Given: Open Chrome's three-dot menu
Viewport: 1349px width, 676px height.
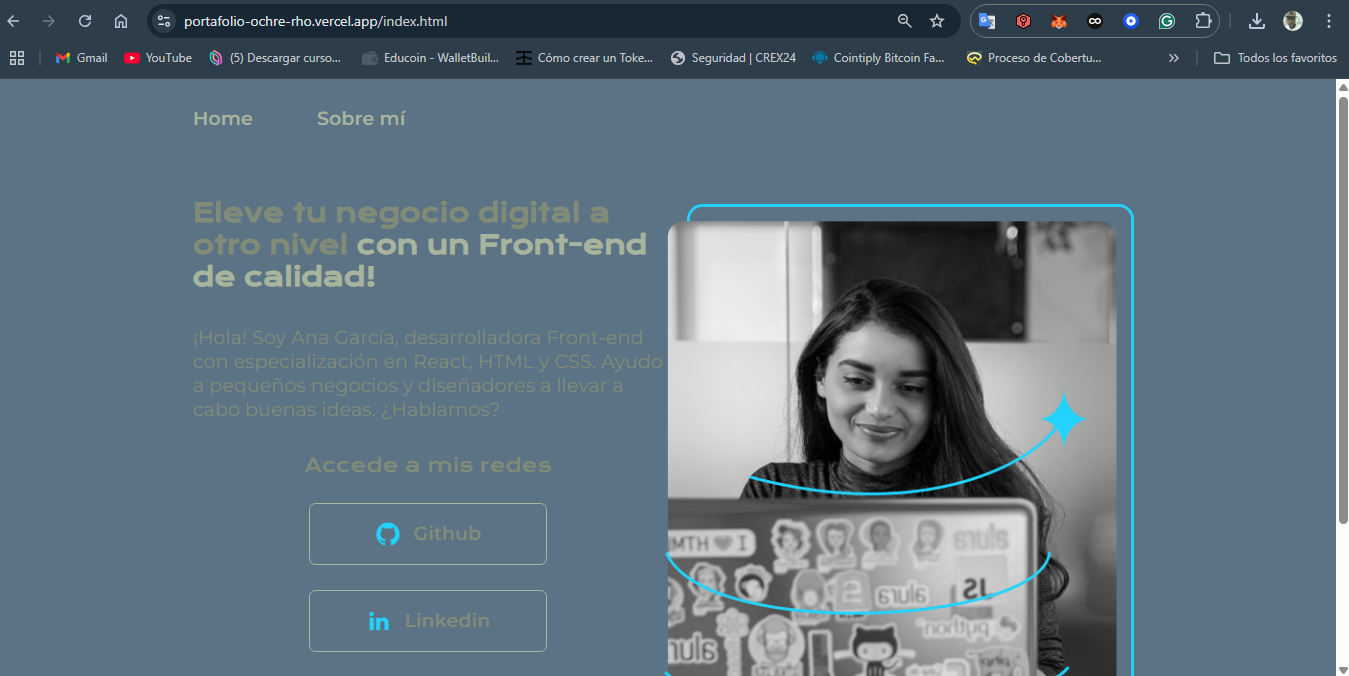Looking at the screenshot, I should (x=1329, y=21).
